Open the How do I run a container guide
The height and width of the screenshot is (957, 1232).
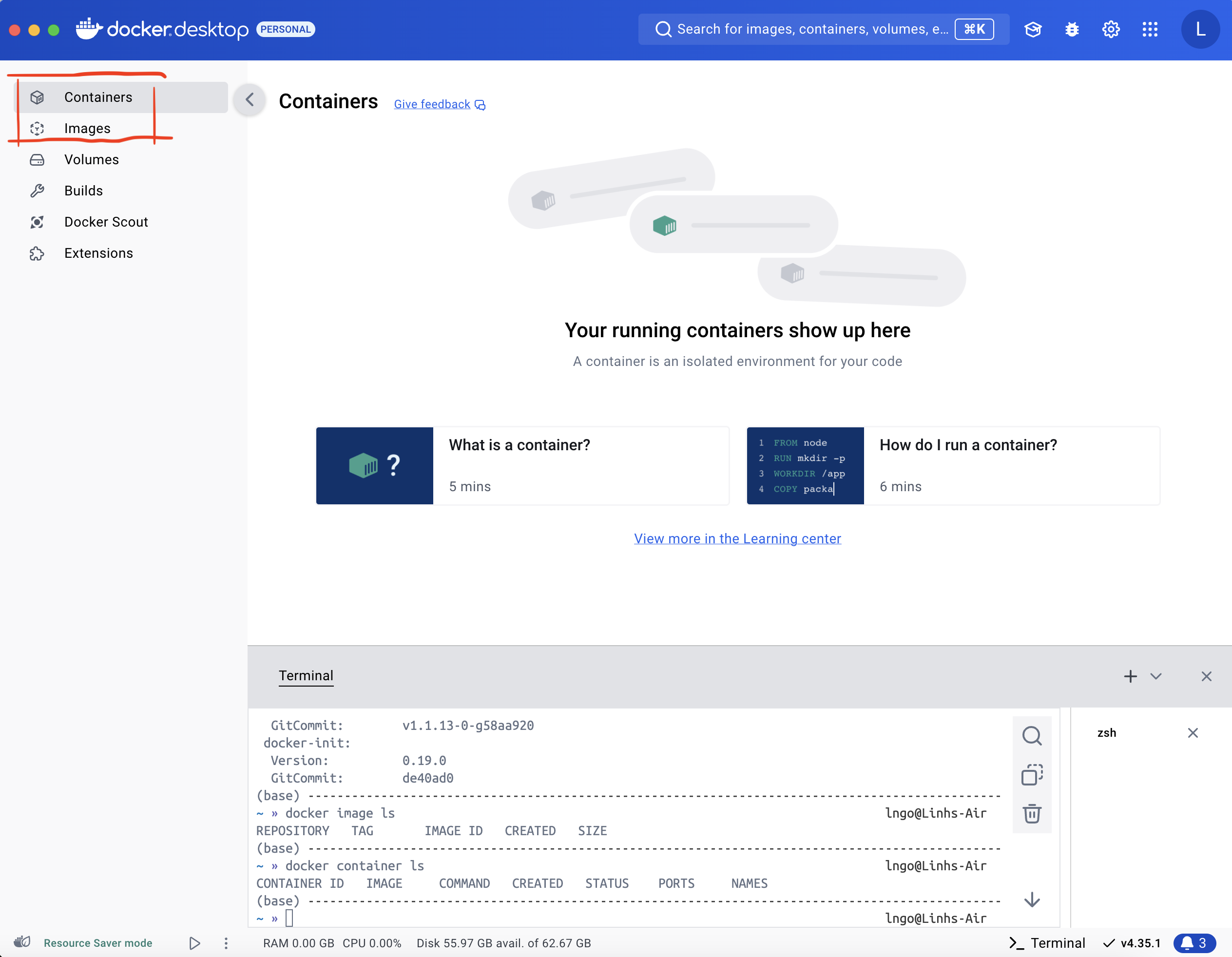(953, 466)
